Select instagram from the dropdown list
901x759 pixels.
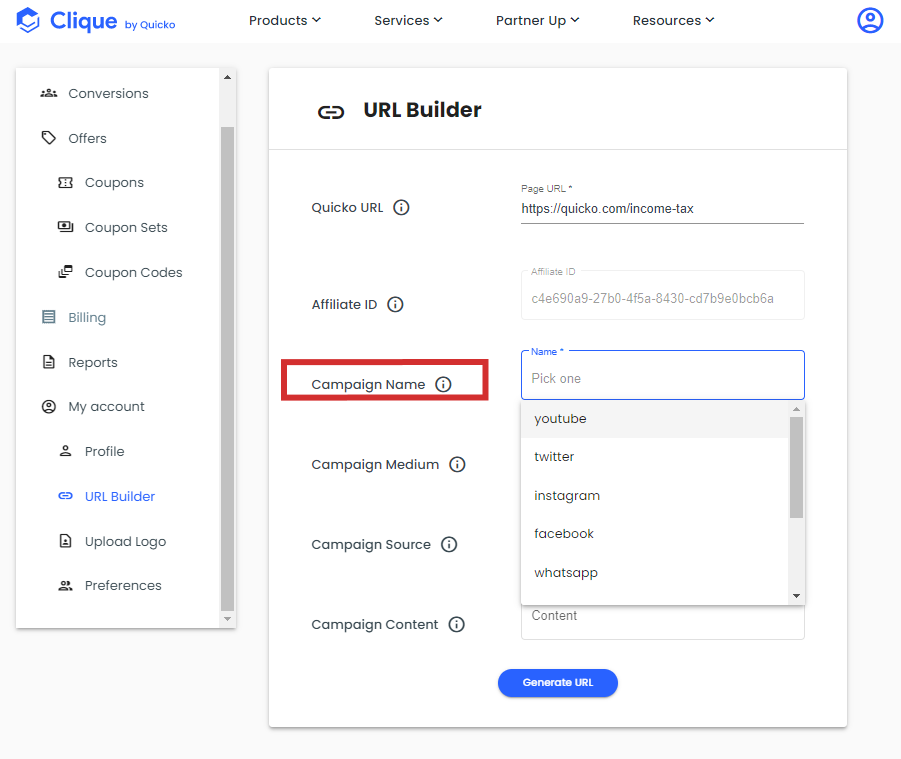[x=654, y=495]
